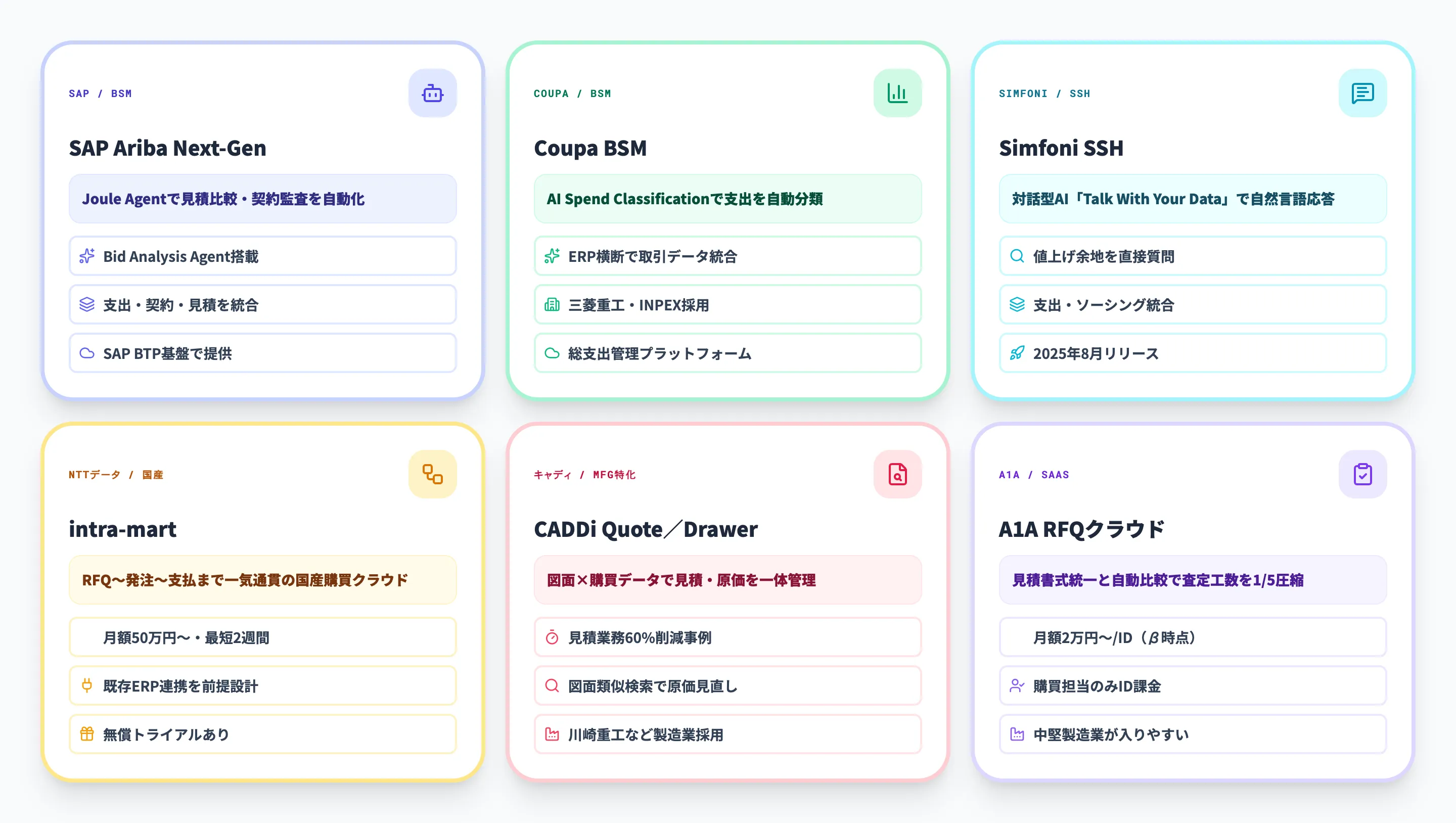
Task: Open the A1A RFQクラウド title
Action: tap(1081, 529)
